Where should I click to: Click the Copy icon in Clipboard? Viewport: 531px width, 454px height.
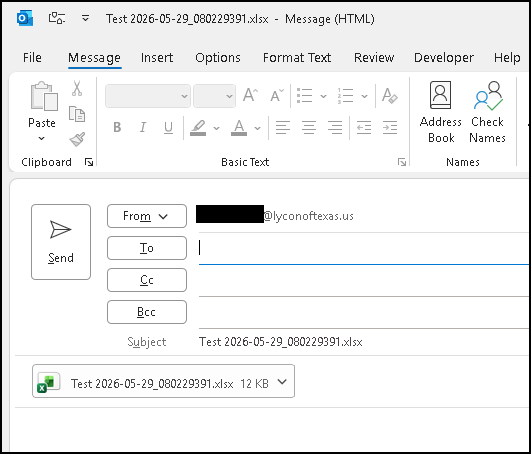[x=77, y=114]
